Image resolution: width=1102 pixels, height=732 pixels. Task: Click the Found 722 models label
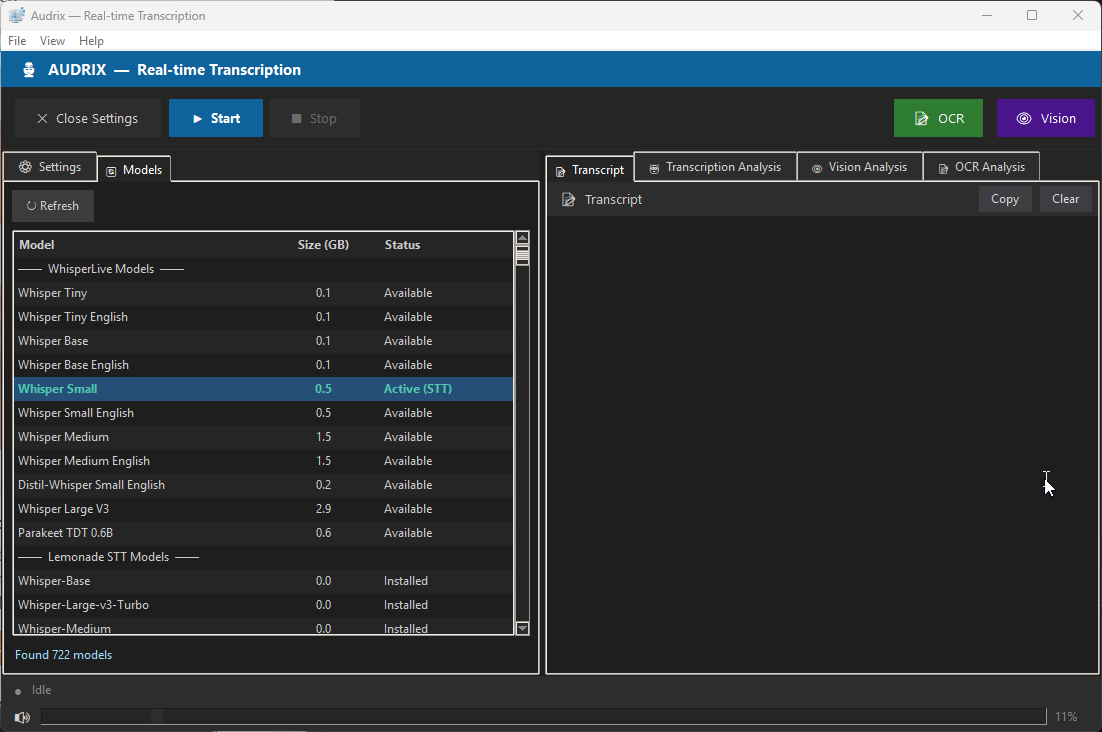tap(63, 655)
